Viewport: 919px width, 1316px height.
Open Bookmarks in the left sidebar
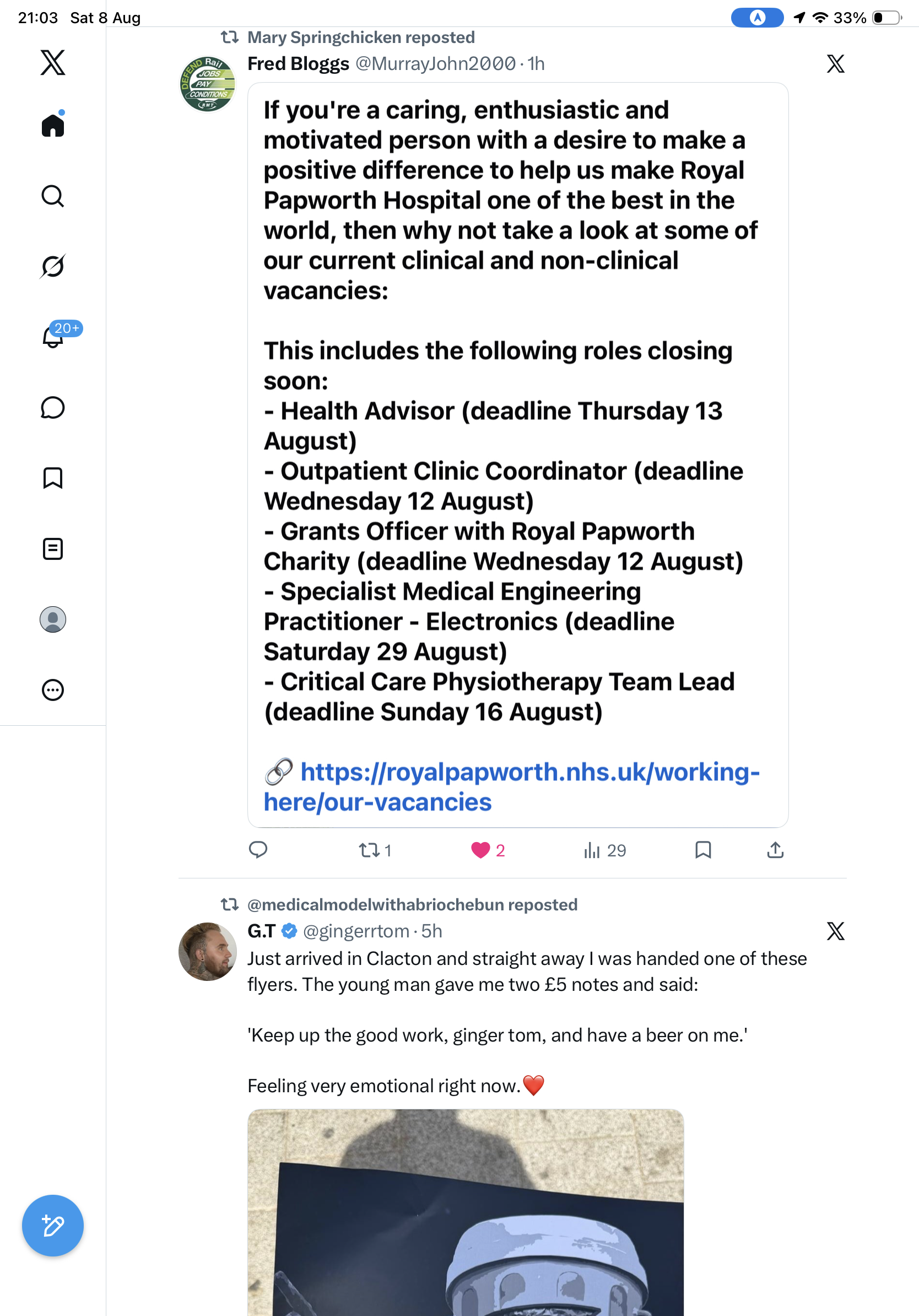53,478
